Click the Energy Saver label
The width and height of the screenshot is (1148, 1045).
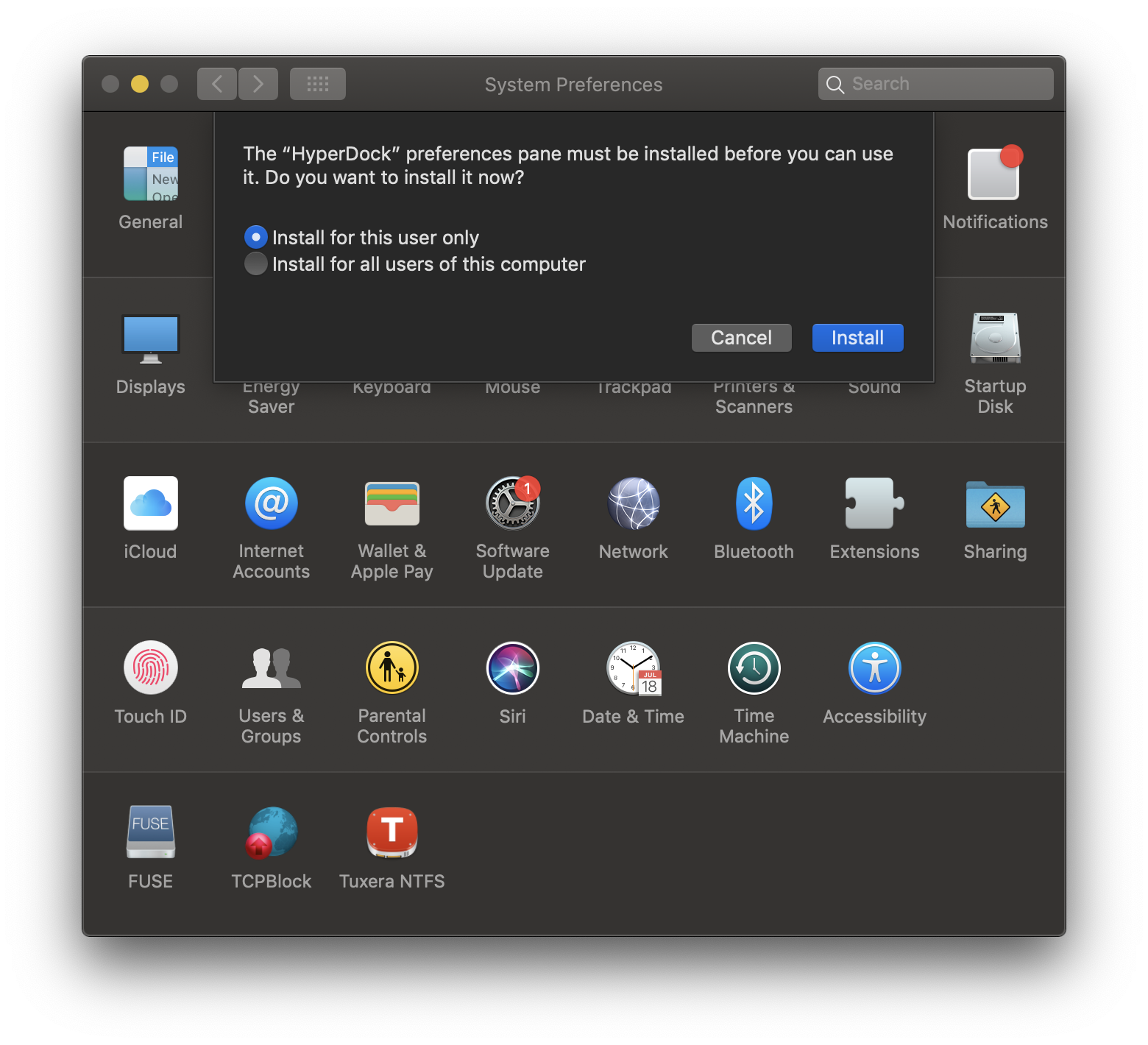tap(272, 397)
